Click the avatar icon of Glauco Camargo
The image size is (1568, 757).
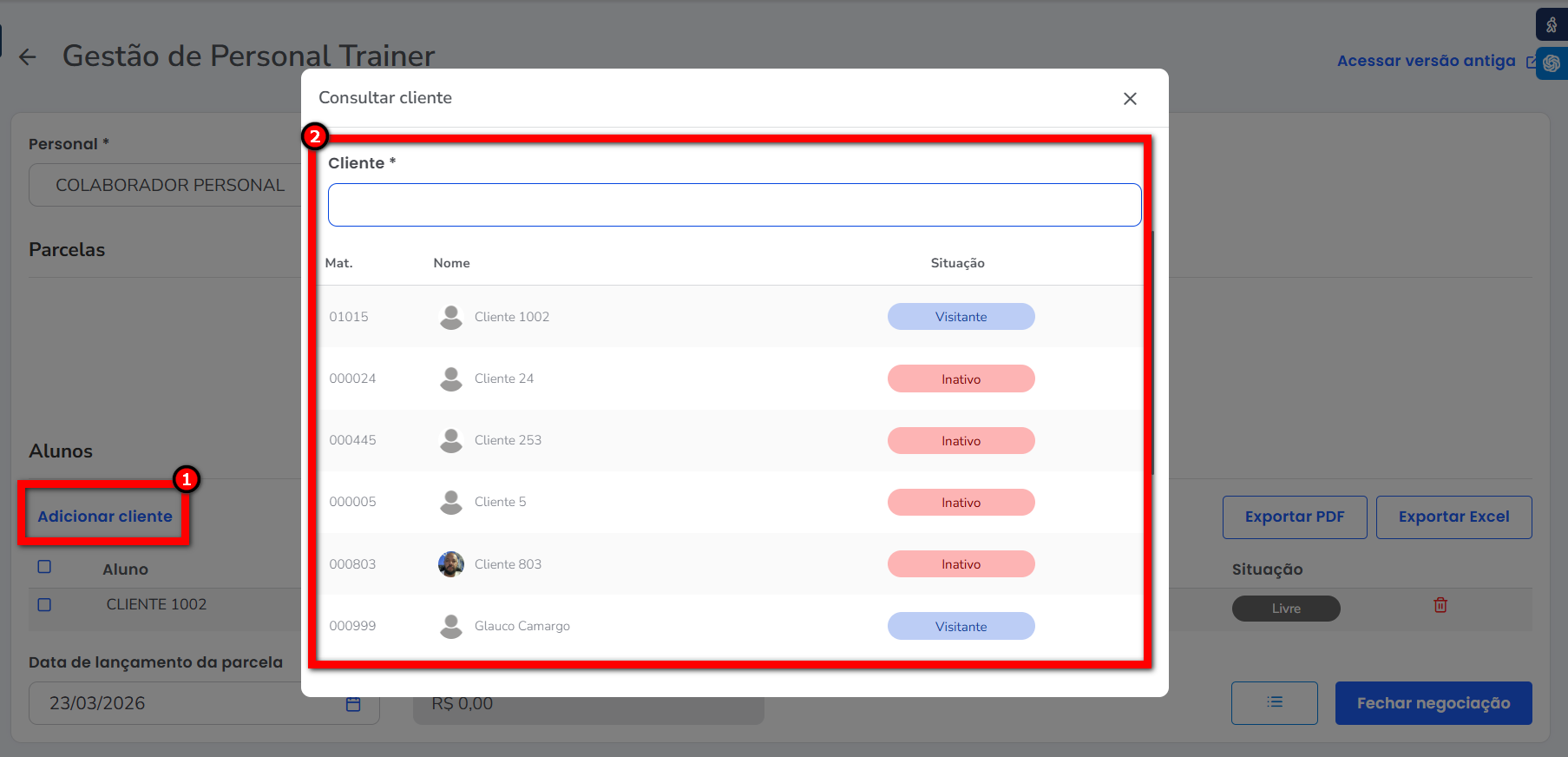(450, 626)
